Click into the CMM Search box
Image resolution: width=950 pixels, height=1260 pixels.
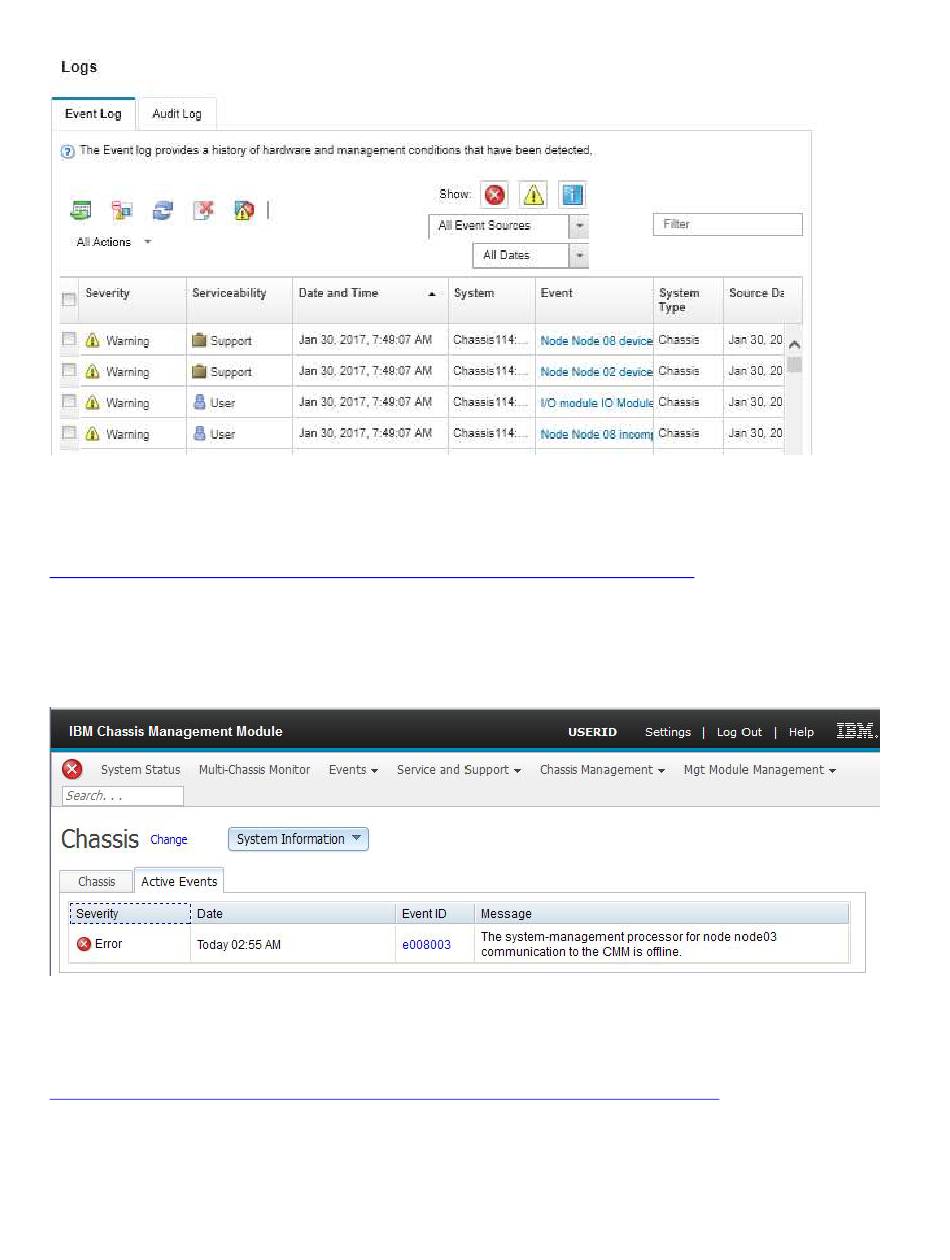click(123, 796)
